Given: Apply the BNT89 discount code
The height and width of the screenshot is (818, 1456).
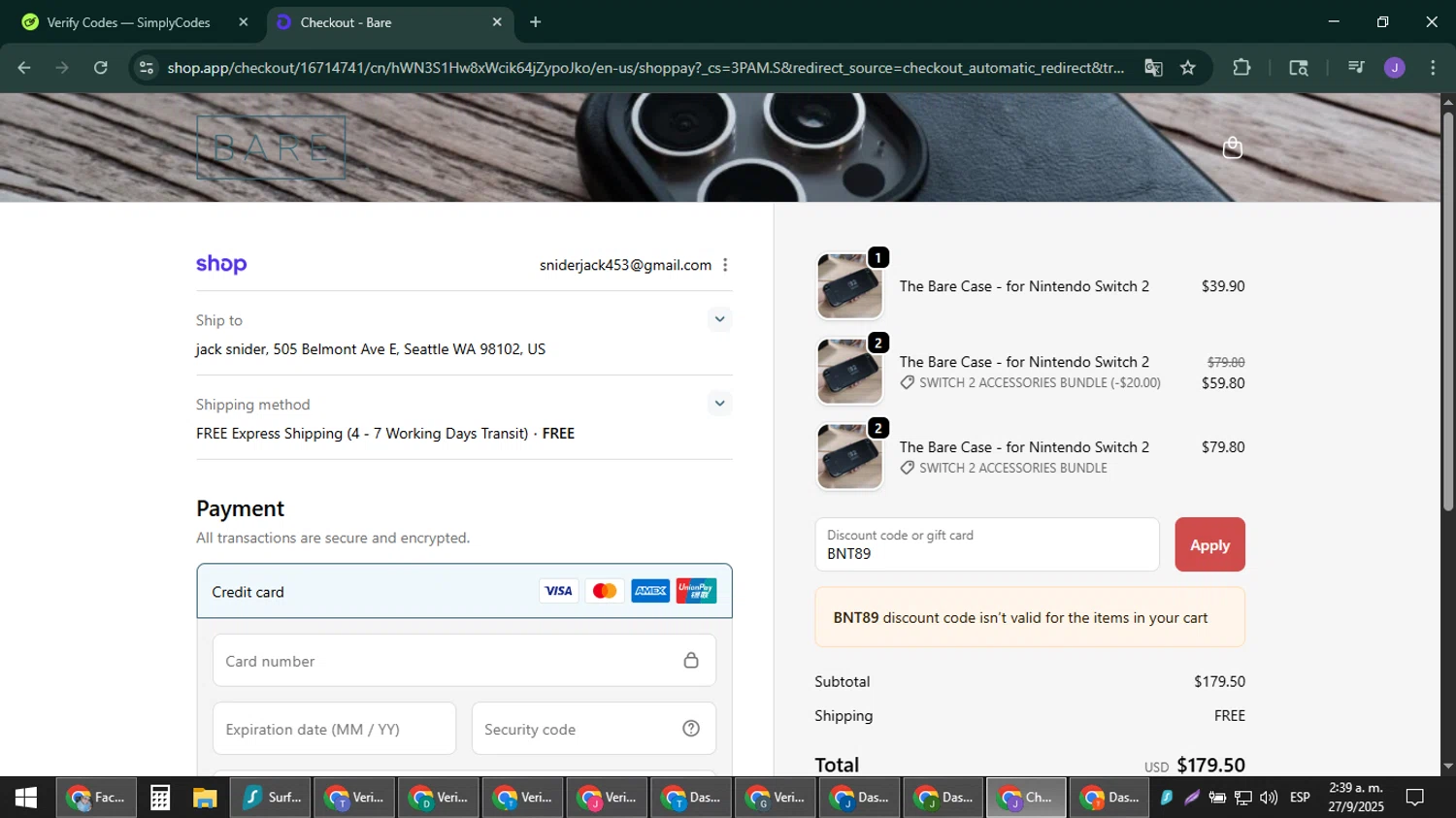Looking at the screenshot, I should (x=1209, y=544).
